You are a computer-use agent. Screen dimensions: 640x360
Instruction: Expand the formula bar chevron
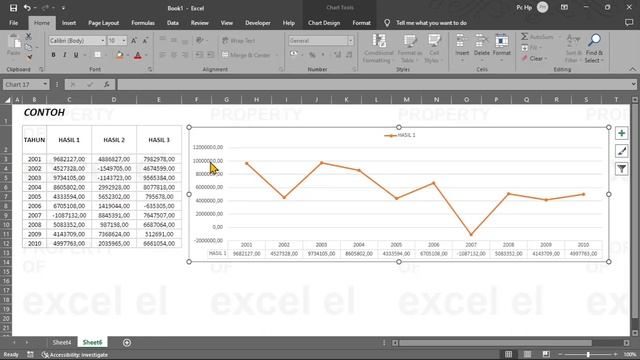[x=633, y=84]
